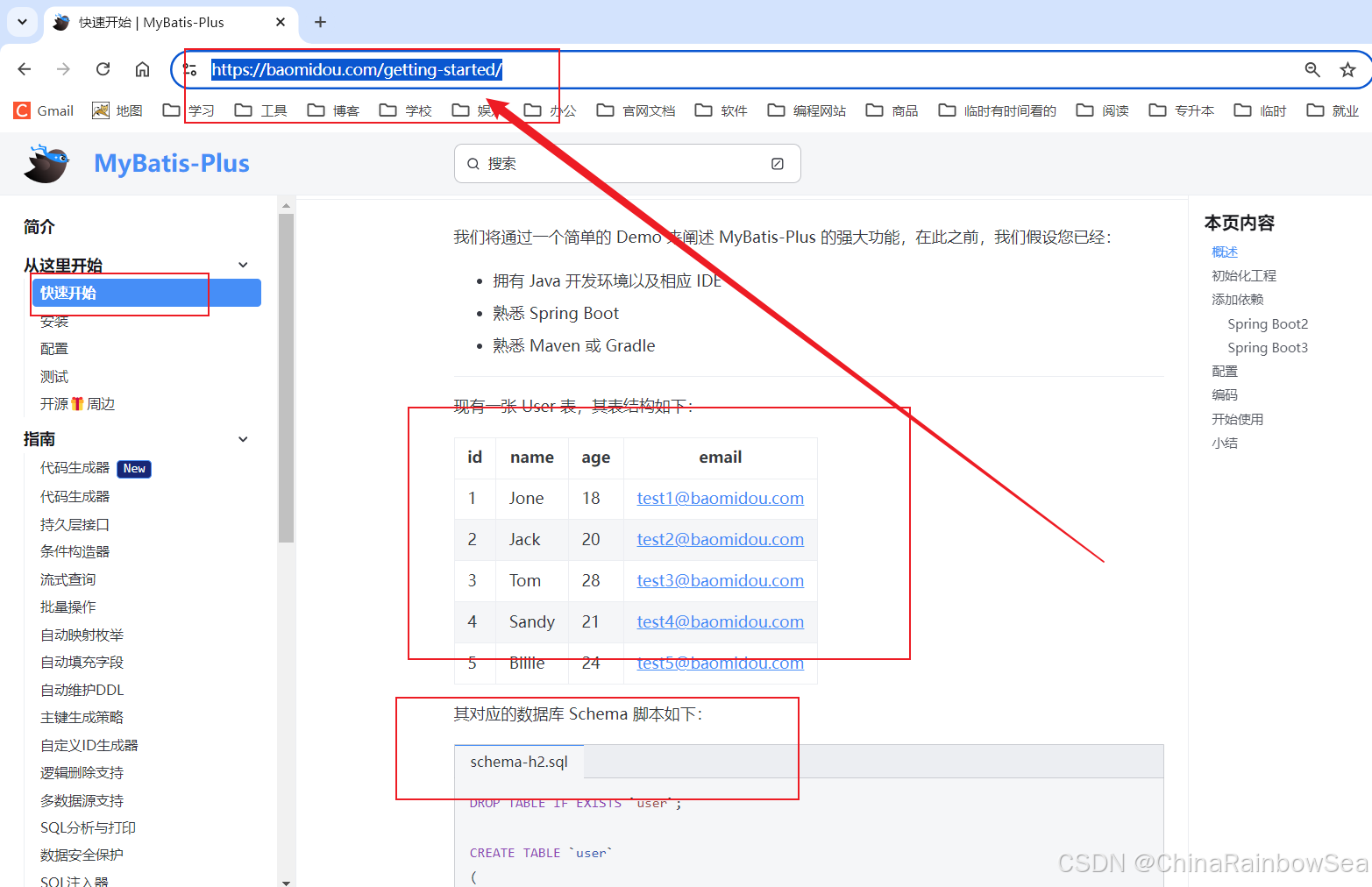Bookmark this page with the star icon
This screenshot has width=1372, height=887.
coord(1347,69)
